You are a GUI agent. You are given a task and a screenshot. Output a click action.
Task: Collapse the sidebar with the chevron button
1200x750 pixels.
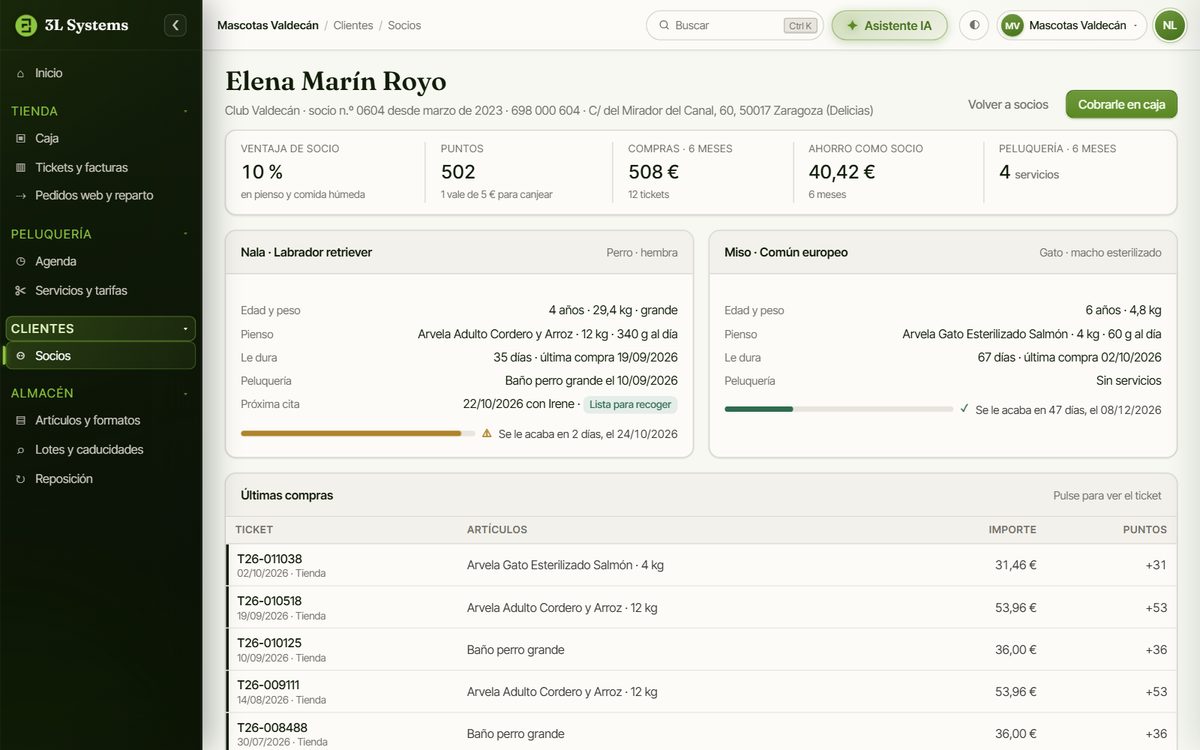175,25
